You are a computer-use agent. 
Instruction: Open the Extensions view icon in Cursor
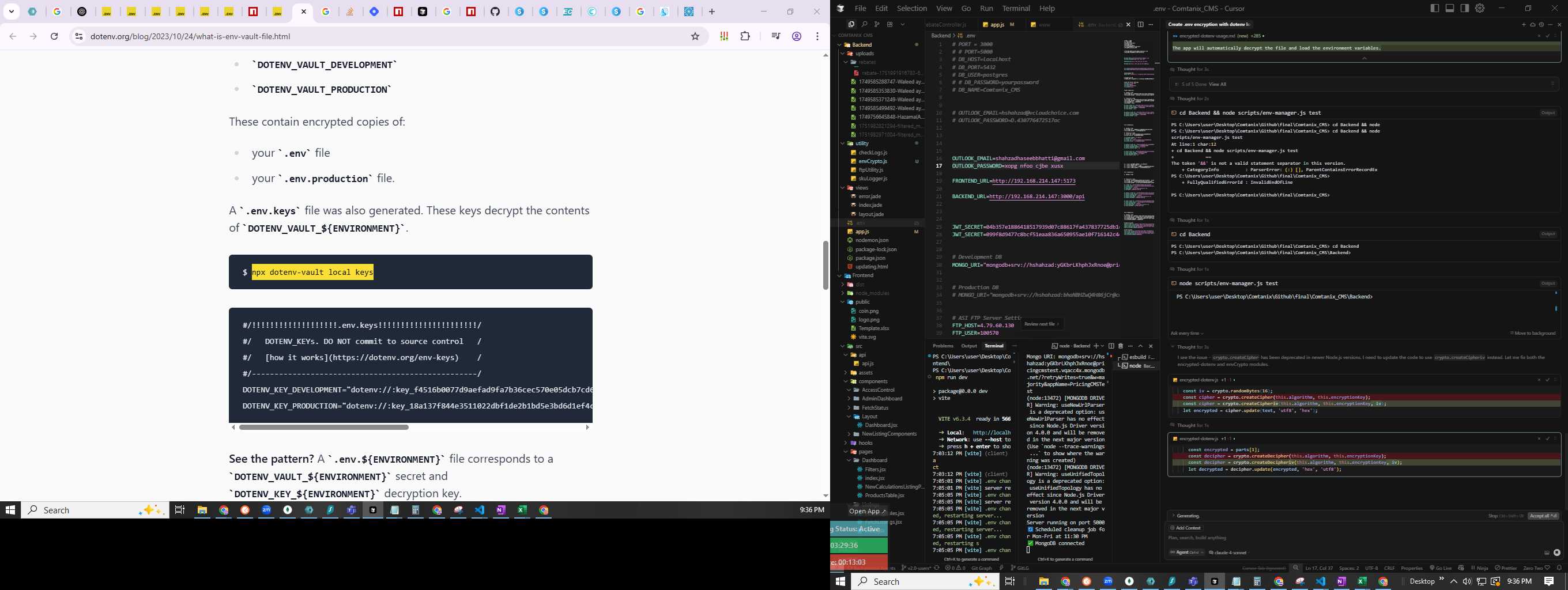tap(889, 24)
